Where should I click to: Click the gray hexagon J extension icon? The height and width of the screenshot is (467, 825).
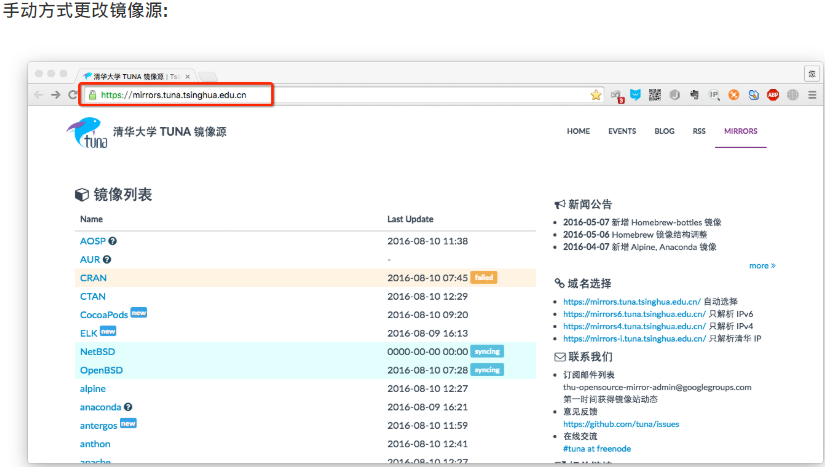point(675,95)
